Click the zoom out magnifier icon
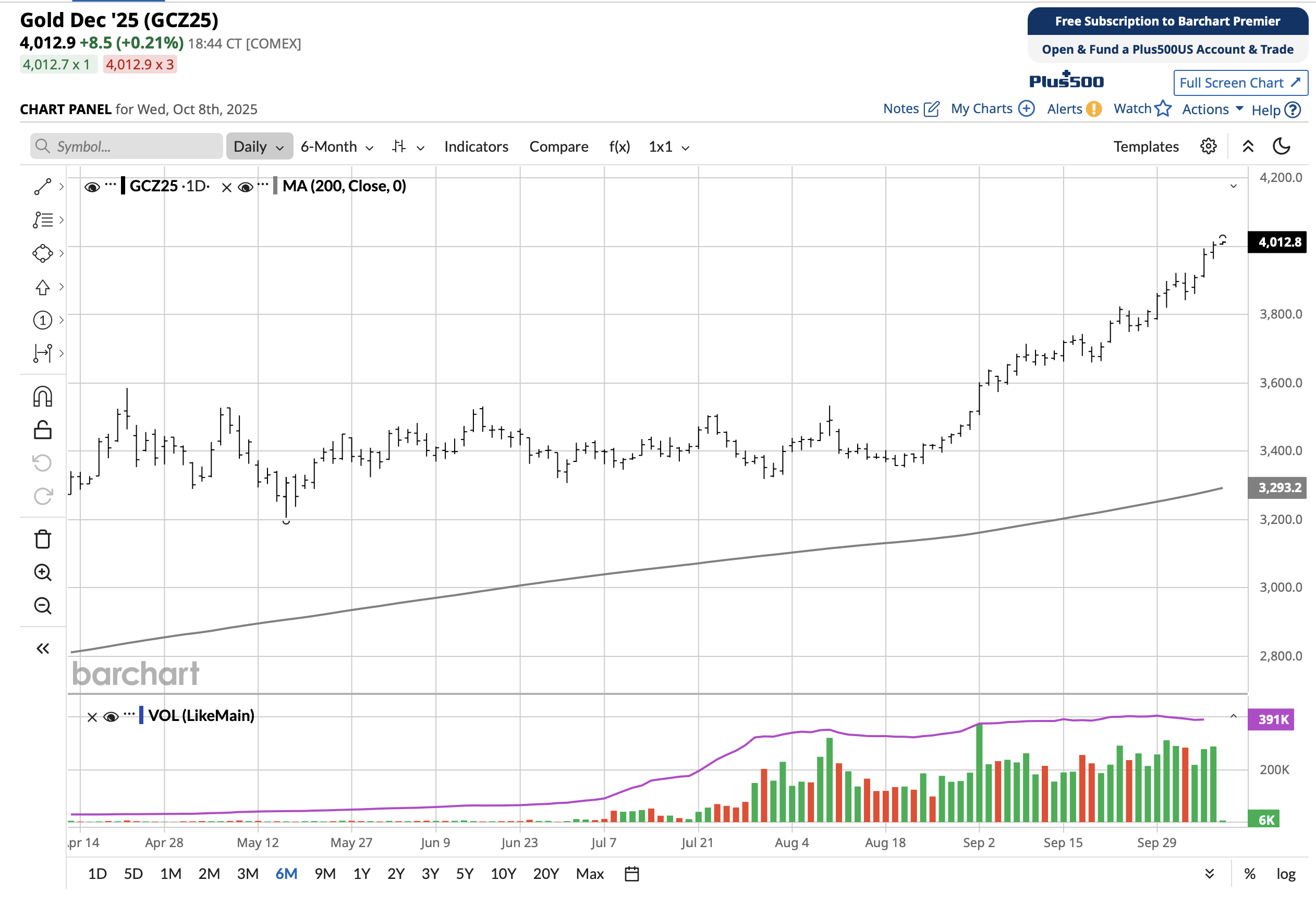Screen dimensions: 1316x905 click(43, 606)
